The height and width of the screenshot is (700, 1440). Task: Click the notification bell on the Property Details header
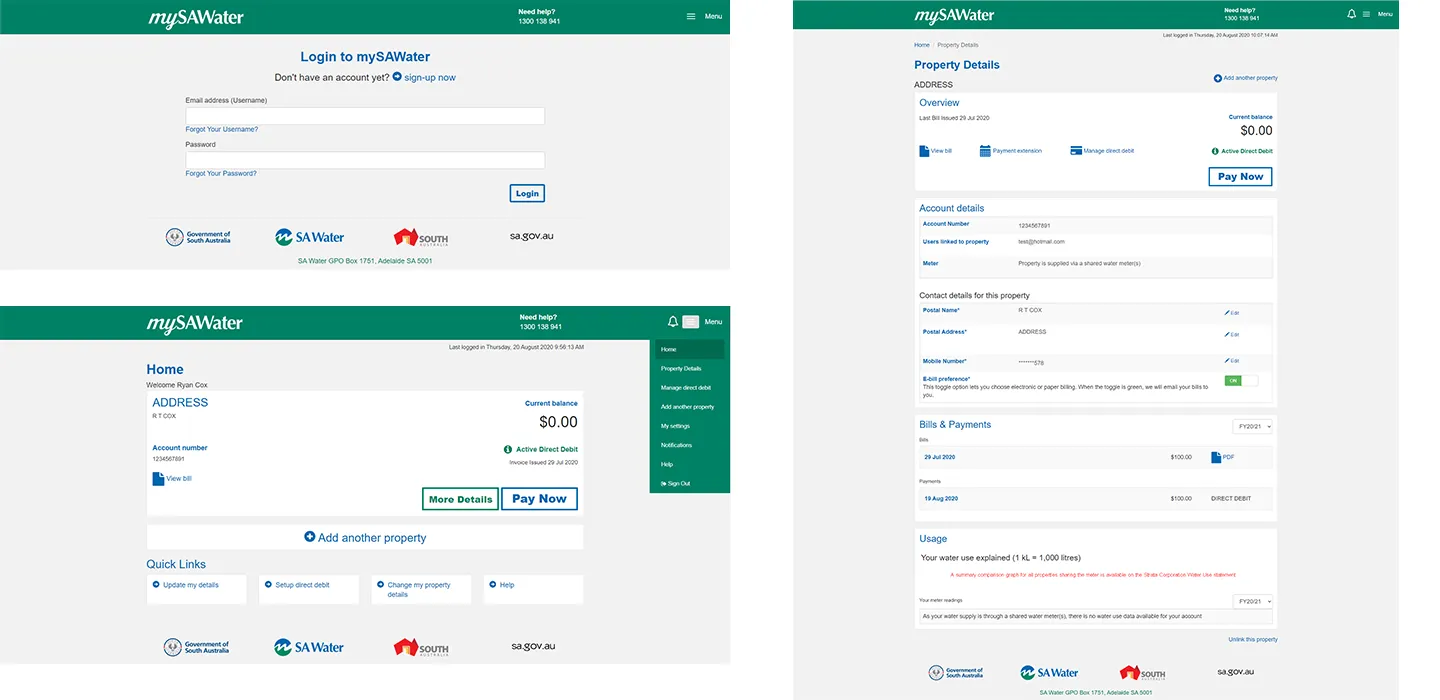1352,14
